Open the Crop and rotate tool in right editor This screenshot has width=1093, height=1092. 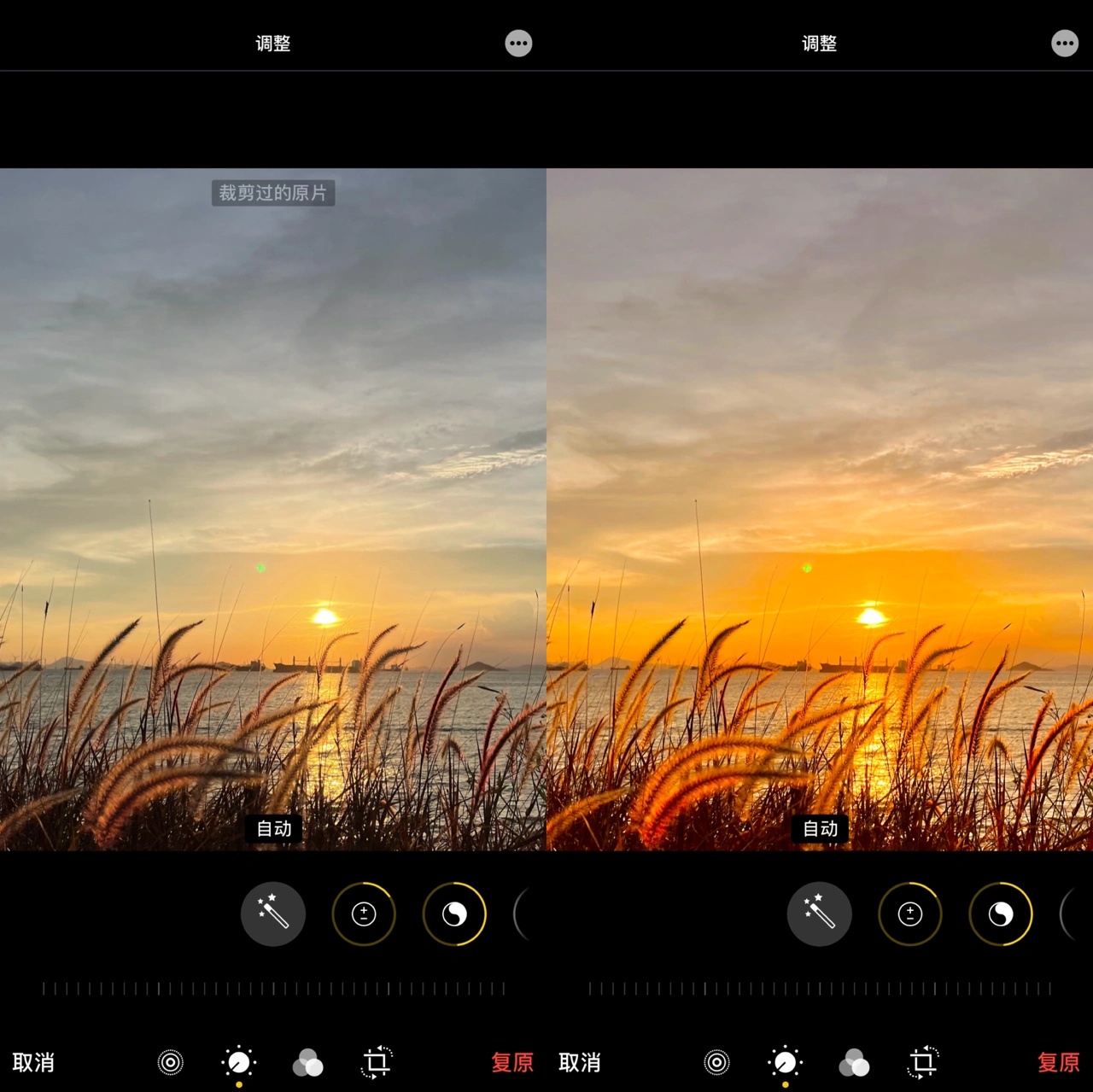pyautogui.click(x=923, y=1063)
